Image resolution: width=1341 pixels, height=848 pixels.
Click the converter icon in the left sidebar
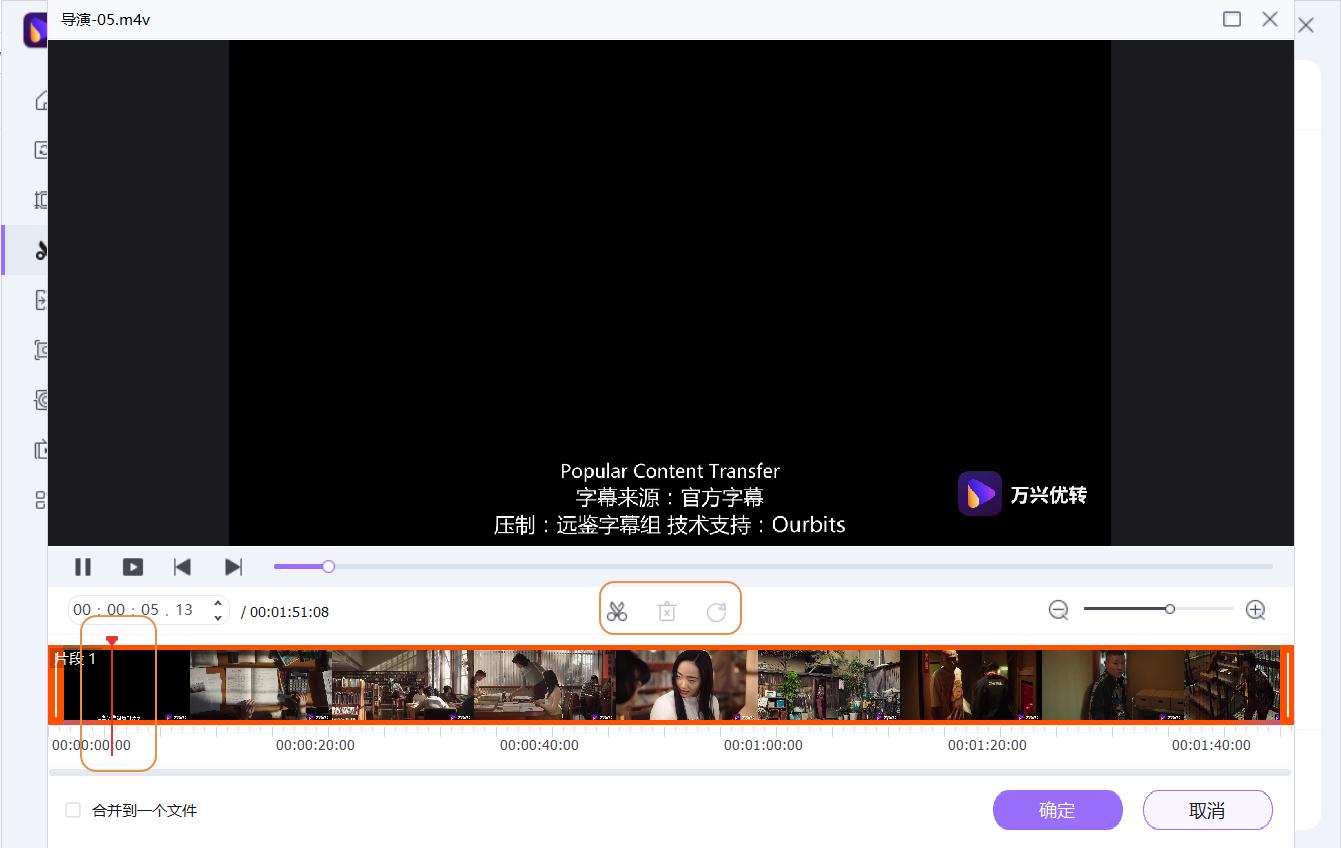pyautogui.click(x=41, y=149)
